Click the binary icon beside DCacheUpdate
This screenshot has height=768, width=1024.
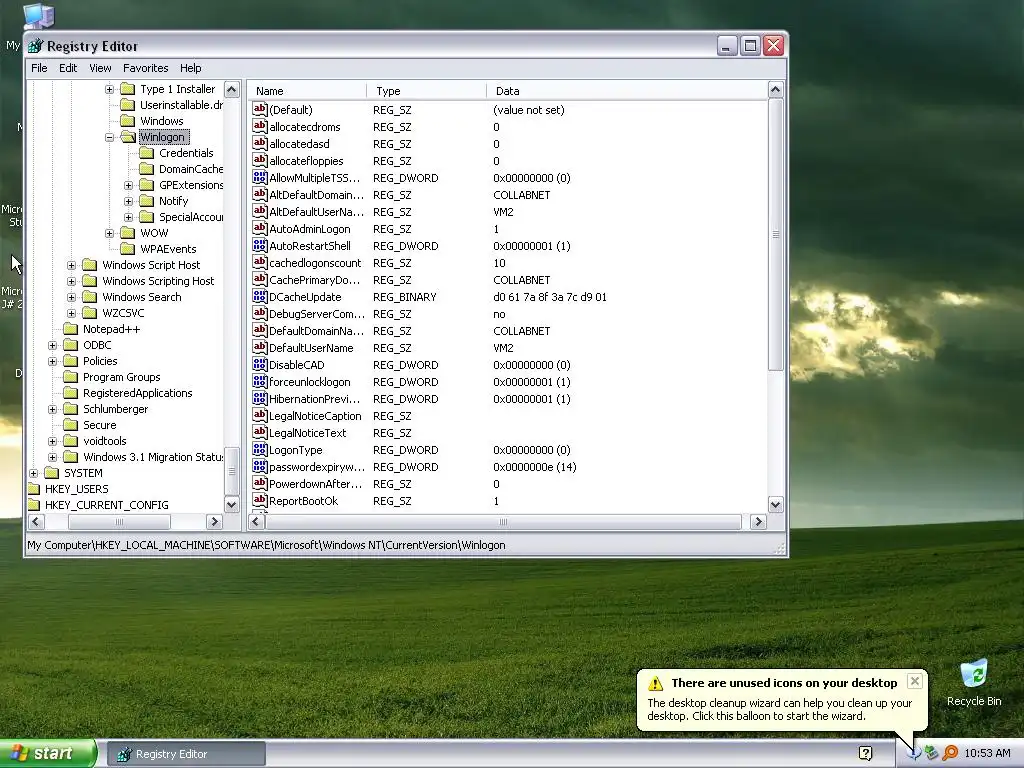point(260,296)
